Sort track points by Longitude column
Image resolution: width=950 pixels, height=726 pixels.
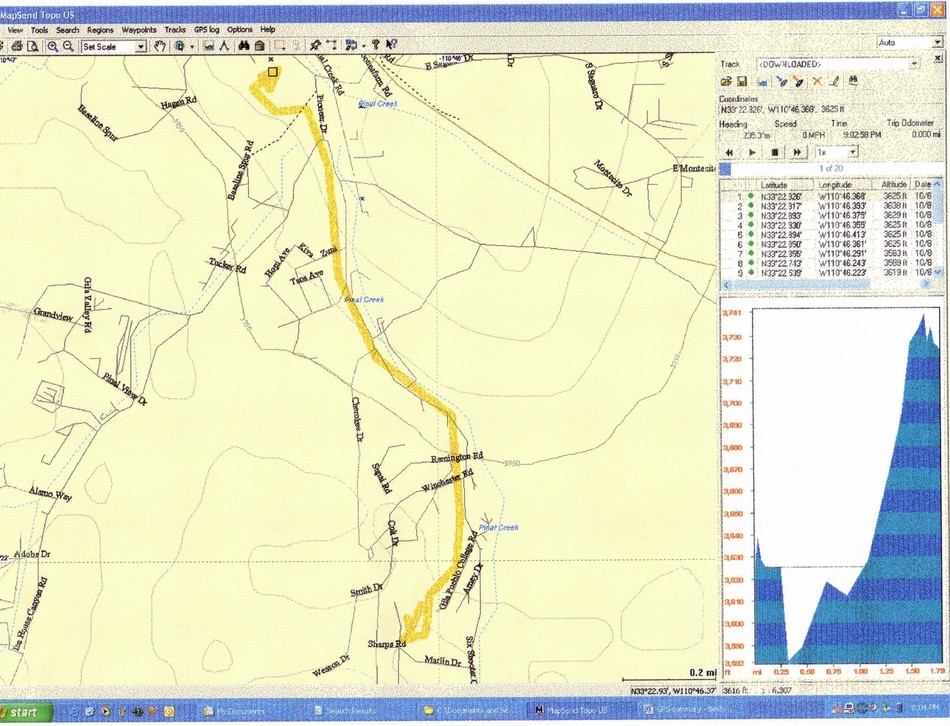[842, 185]
